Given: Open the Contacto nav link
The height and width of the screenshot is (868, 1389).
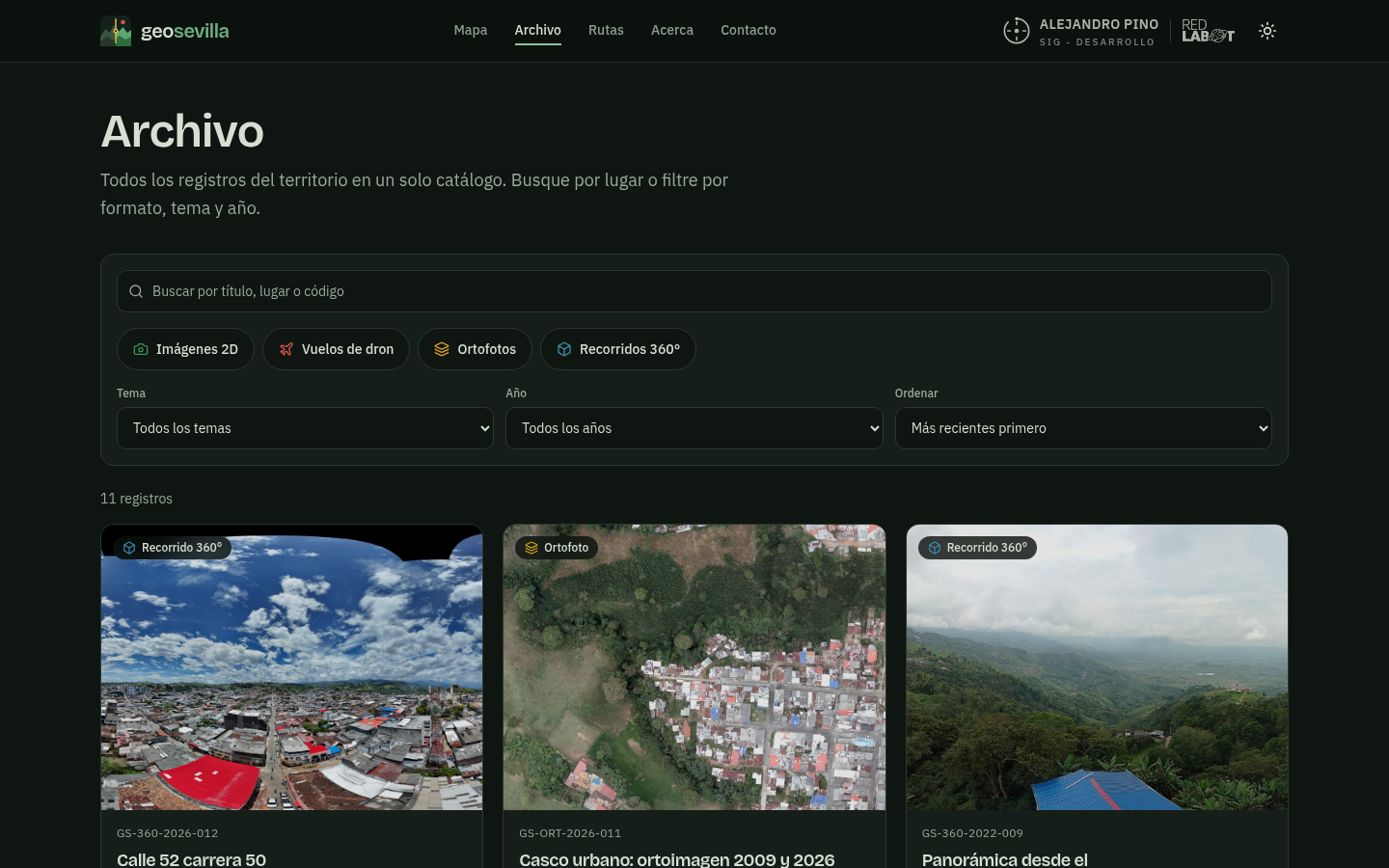Looking at the screenshot, I should tap(749, 30).
